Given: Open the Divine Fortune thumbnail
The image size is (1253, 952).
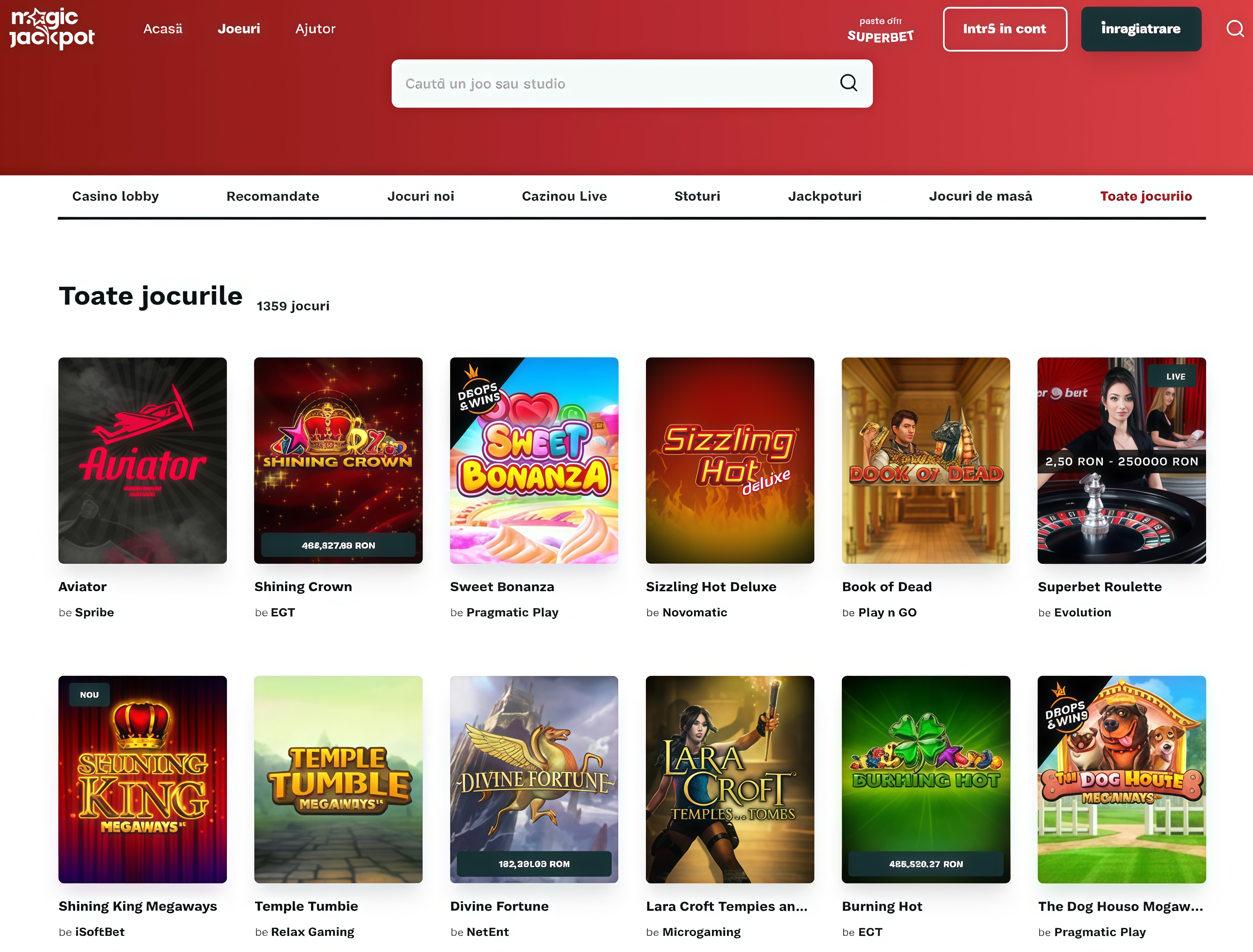Looking at the screenshot, I should point(534,779).
